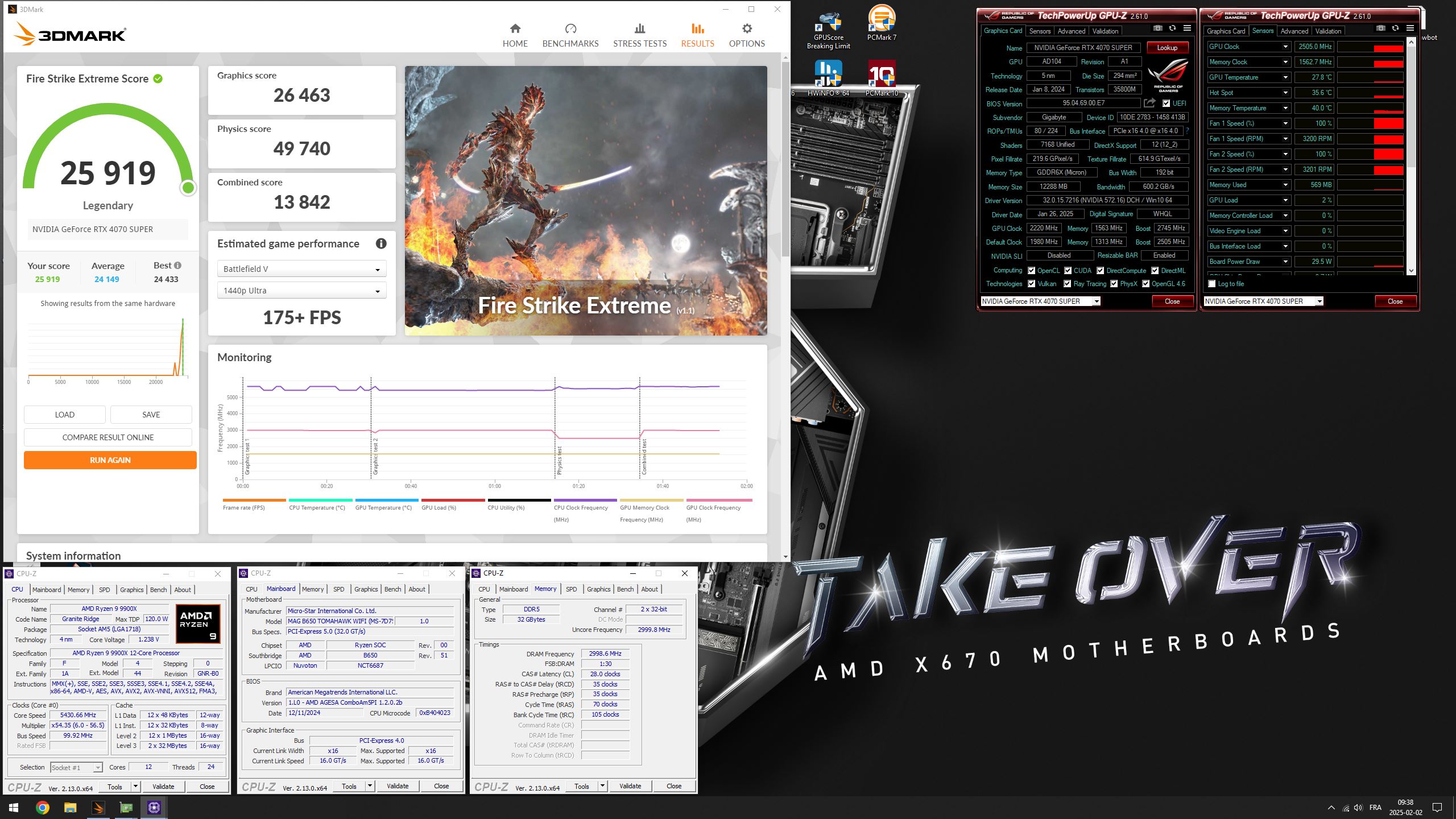Click green validation checkmark beside Fire Strike Extreme Score
Viewport: 1456px width, 819px height.
pyautogui.click(x=158, y=78)
